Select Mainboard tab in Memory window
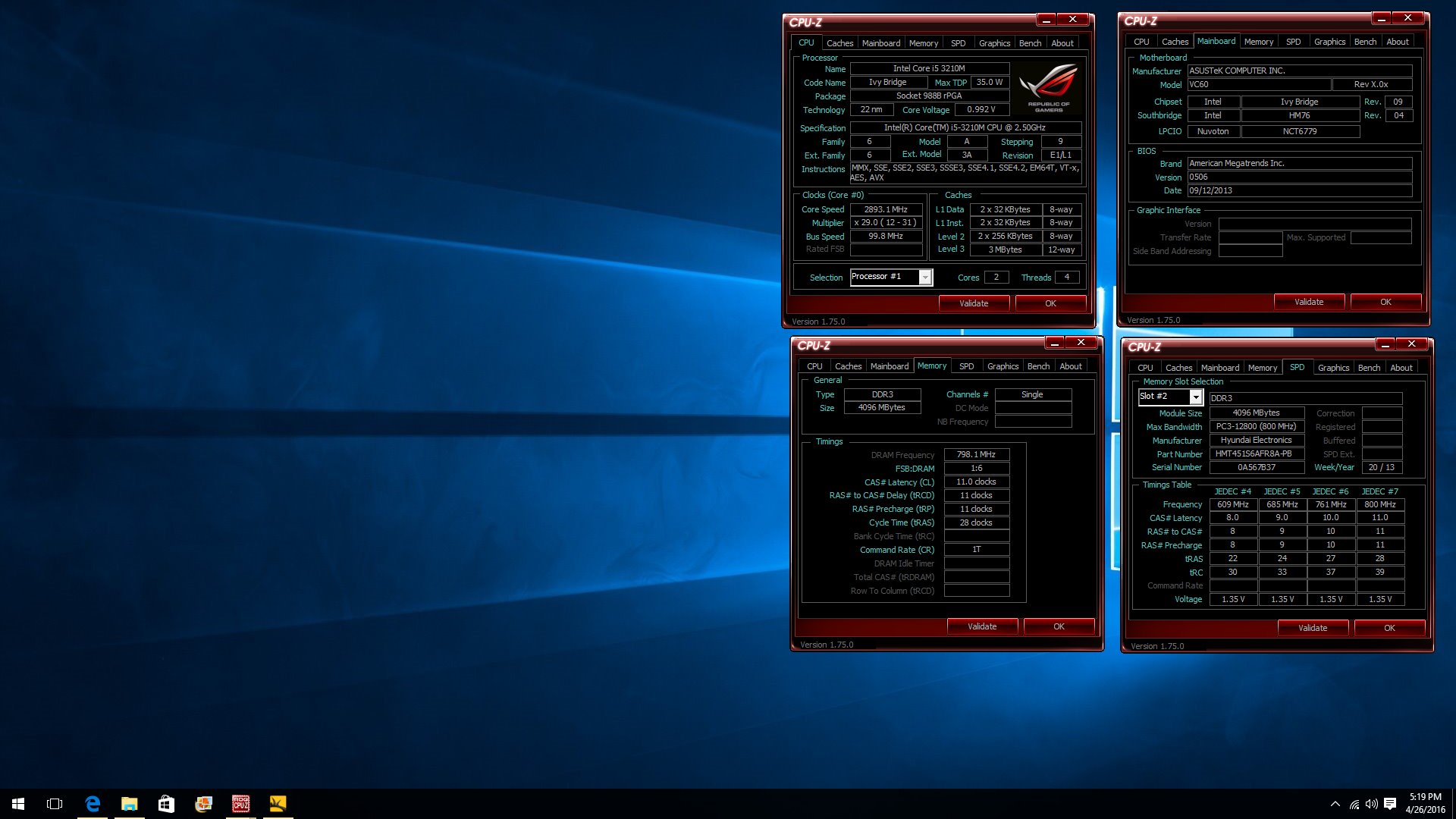1456x819 pixels. 889,366
